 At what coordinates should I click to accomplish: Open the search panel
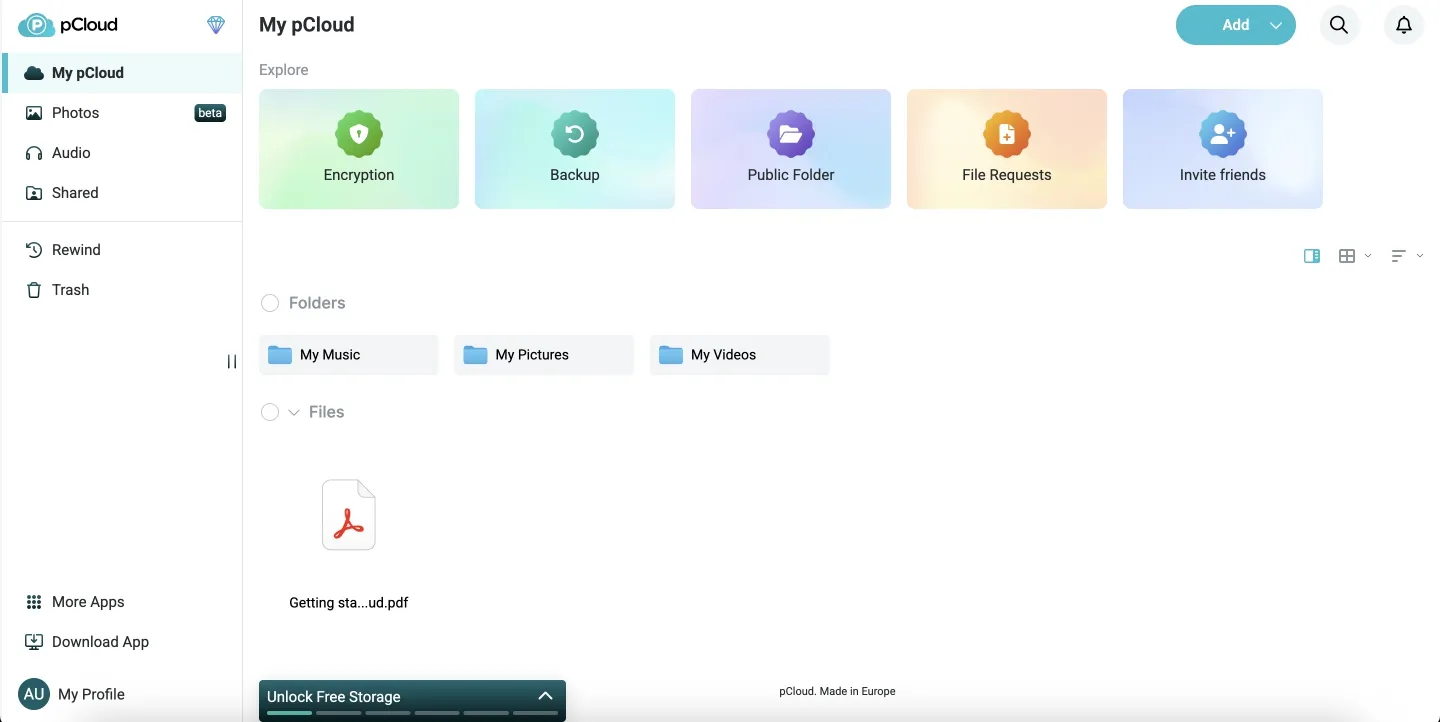click(1339, 24)
